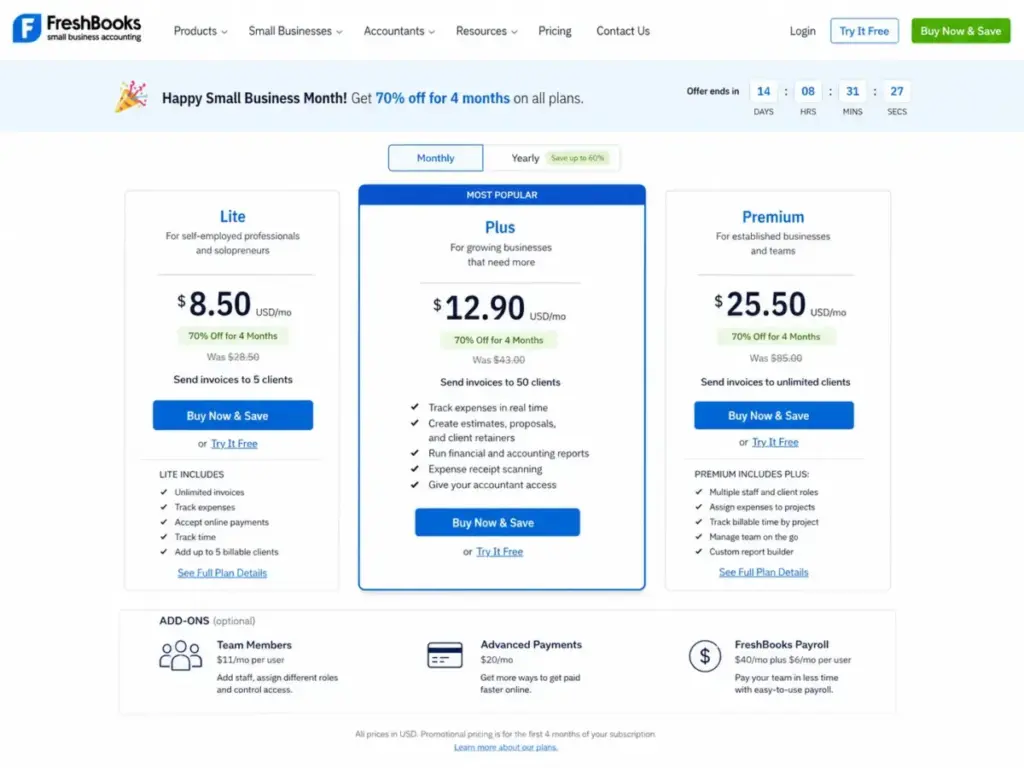Click checkmark beside Track expenses in real time
This screenshot has width=1024, height=768.
click(415, 407)
